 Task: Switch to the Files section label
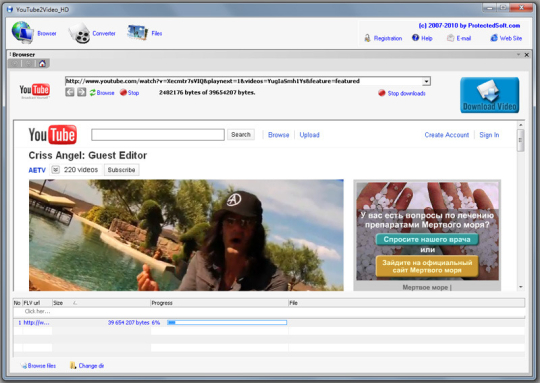pyautogui.click(x=157, y=33)
